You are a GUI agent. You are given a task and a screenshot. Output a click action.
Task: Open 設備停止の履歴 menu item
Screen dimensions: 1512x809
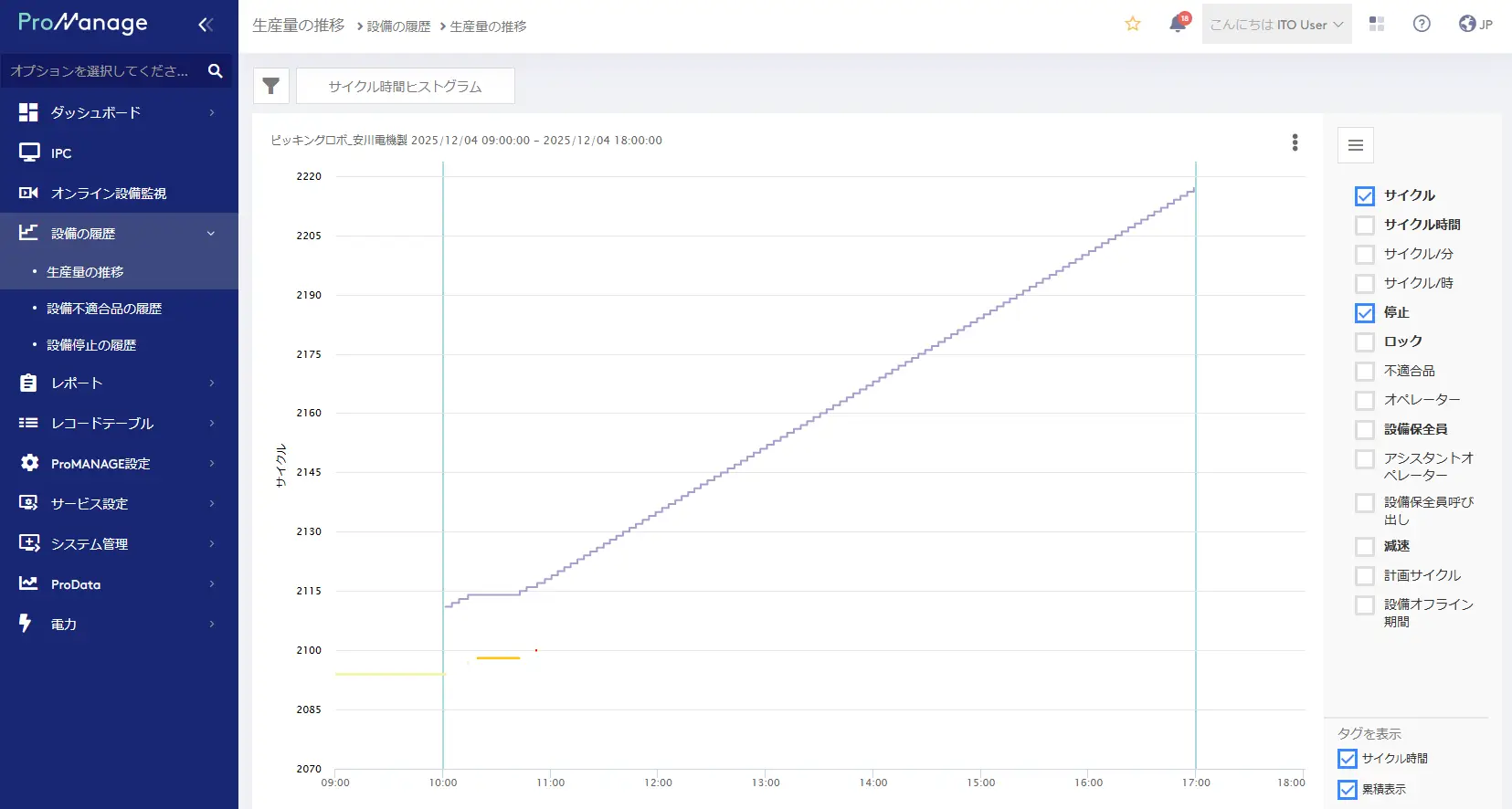tap(91, 345)
